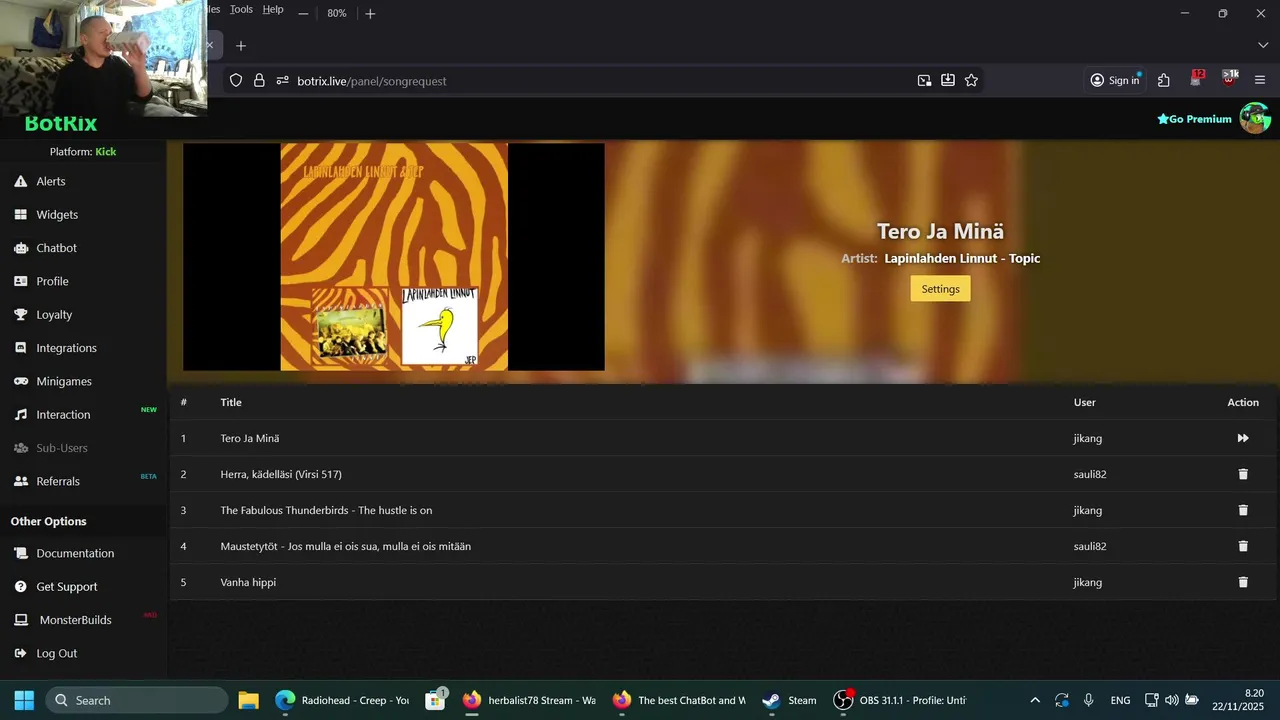This screenshot has height=720, width=1280.
Task: Delete Herra, kädelläsi song request
Action: point(1243,474)
